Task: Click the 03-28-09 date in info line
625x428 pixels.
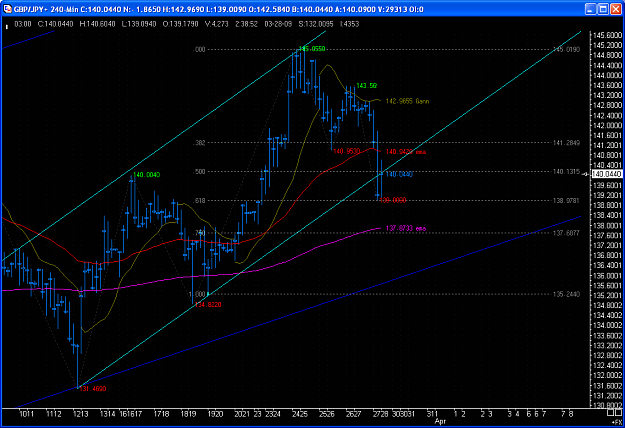Action: coord(278,24)
